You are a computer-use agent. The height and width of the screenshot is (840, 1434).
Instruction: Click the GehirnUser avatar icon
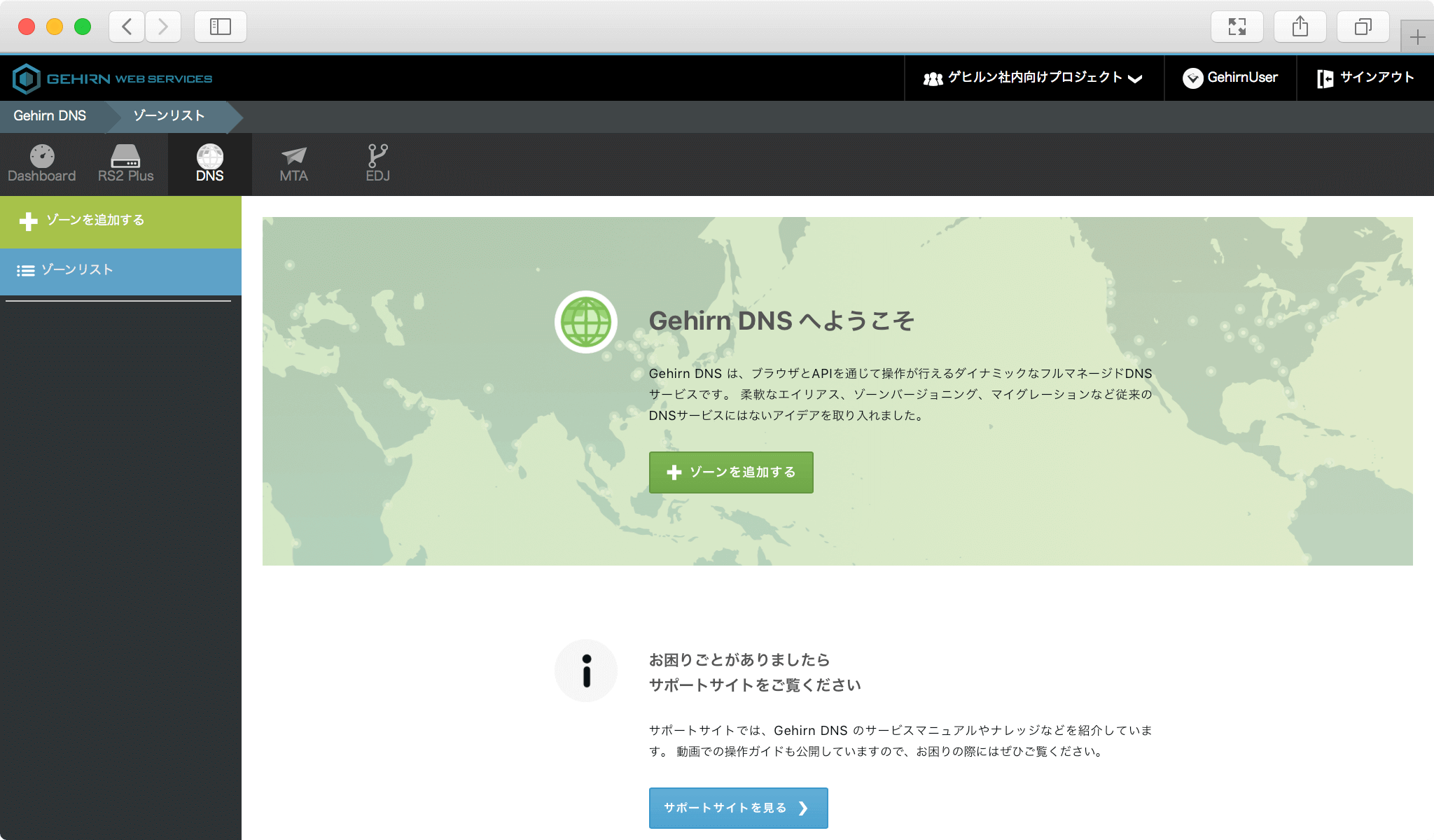(1194, 78)
